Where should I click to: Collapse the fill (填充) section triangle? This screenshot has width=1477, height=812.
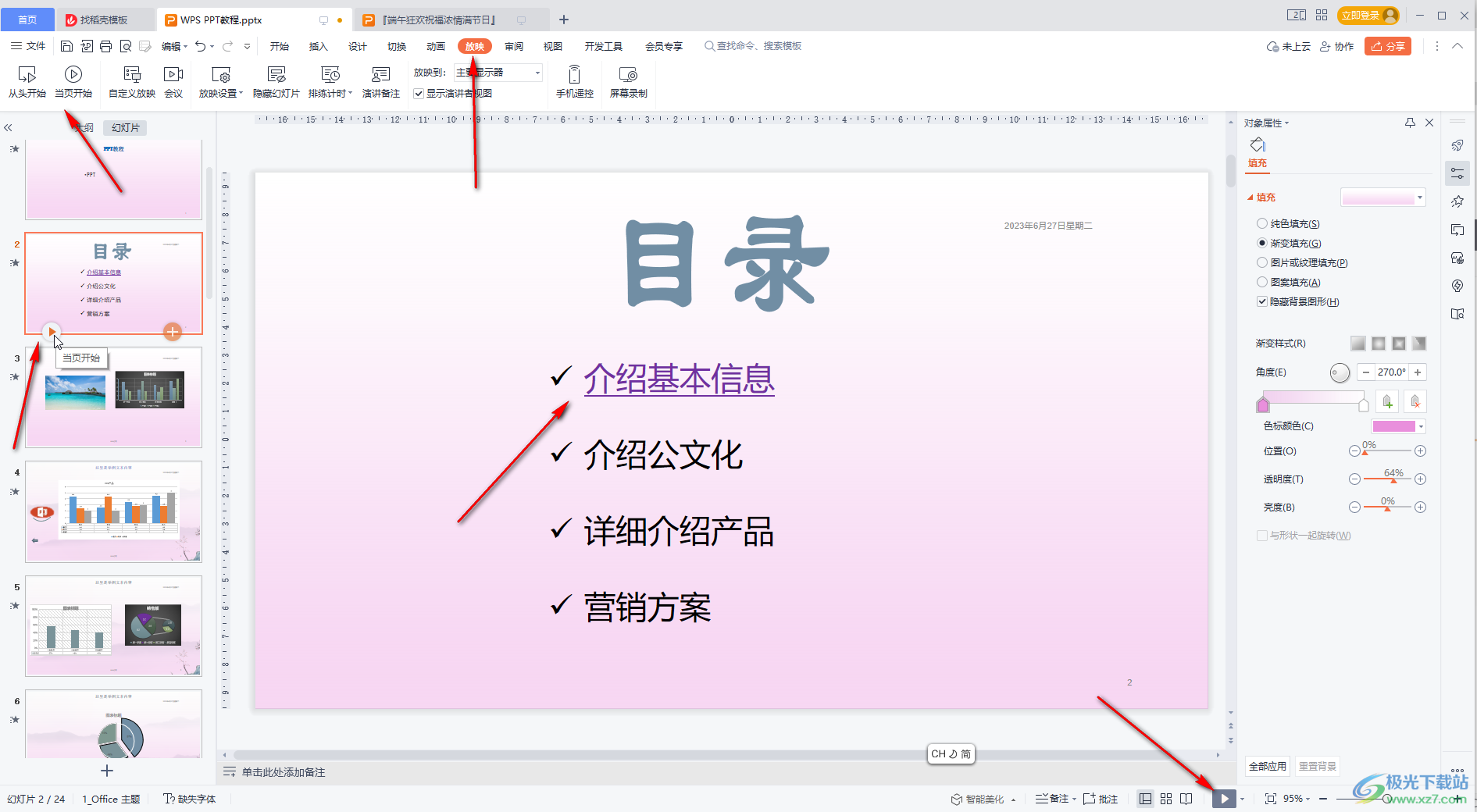(x=1250, y=198)
